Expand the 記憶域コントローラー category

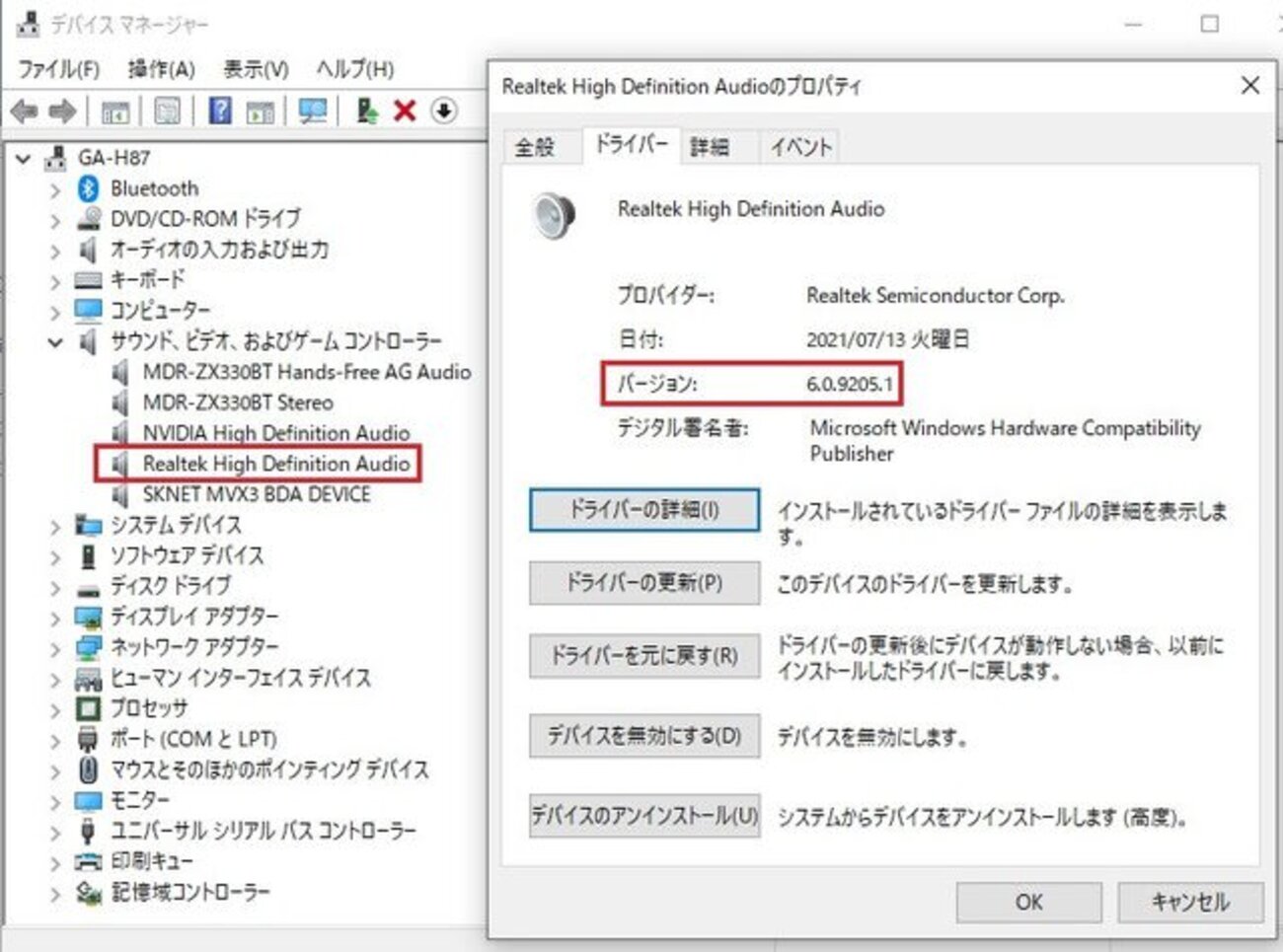pyautogui.click(x=55, y=893)
